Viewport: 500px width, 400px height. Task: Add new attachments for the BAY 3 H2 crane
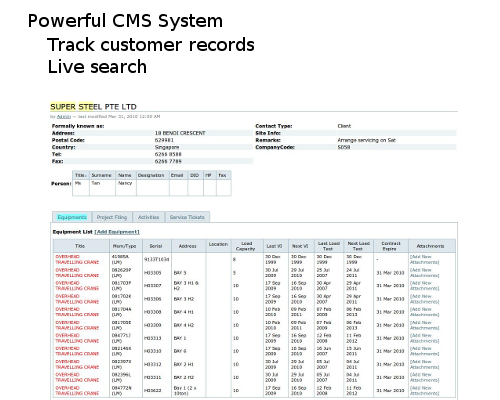424,299
